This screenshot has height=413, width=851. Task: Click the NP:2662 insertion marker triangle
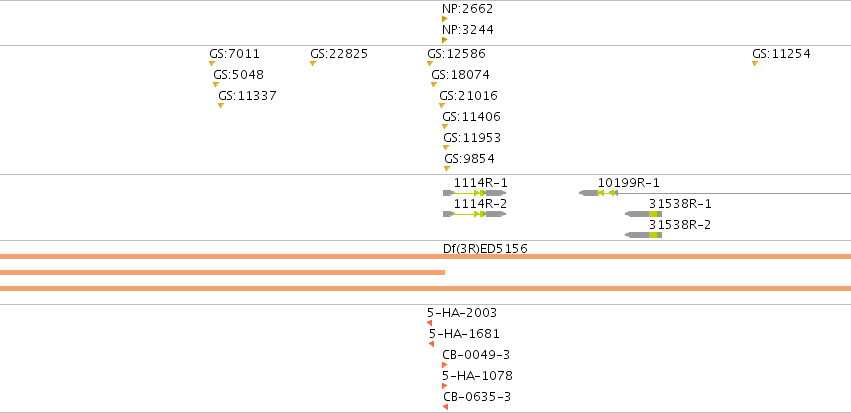pyautogui.click(x=444, y=19)
